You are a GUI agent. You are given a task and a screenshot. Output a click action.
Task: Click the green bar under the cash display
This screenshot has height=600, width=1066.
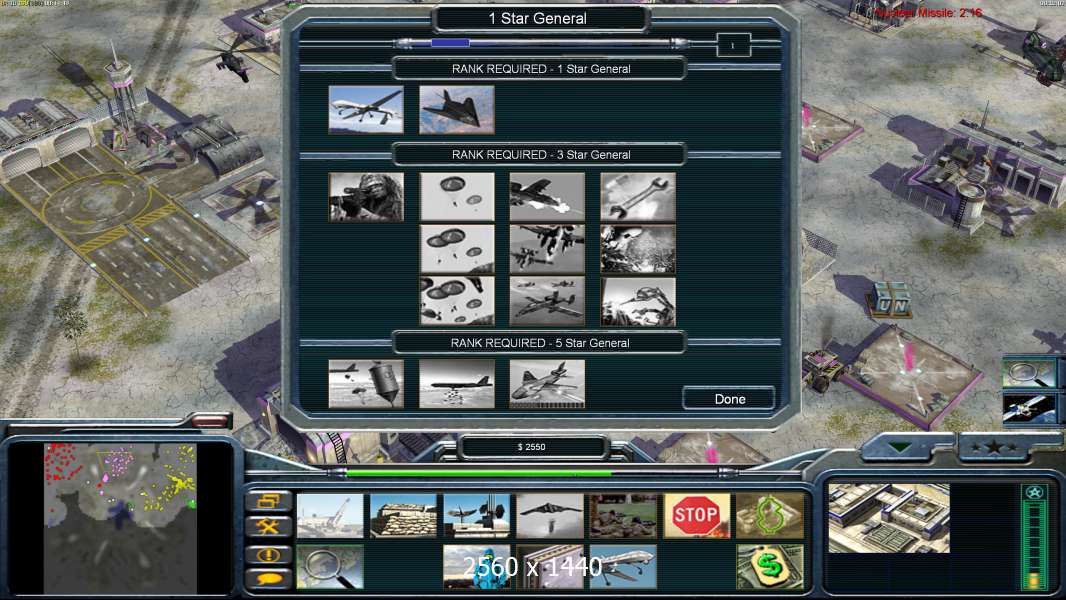coord(479,473)
